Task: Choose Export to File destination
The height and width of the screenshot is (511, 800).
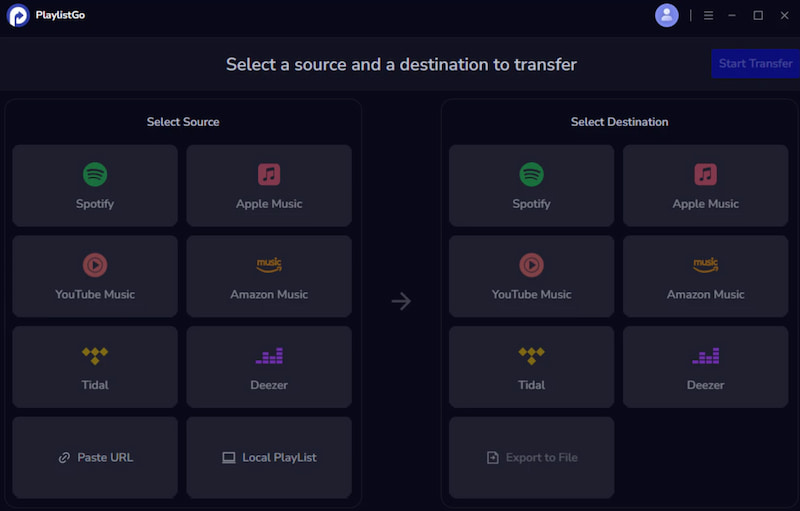Action: (532, 457)
